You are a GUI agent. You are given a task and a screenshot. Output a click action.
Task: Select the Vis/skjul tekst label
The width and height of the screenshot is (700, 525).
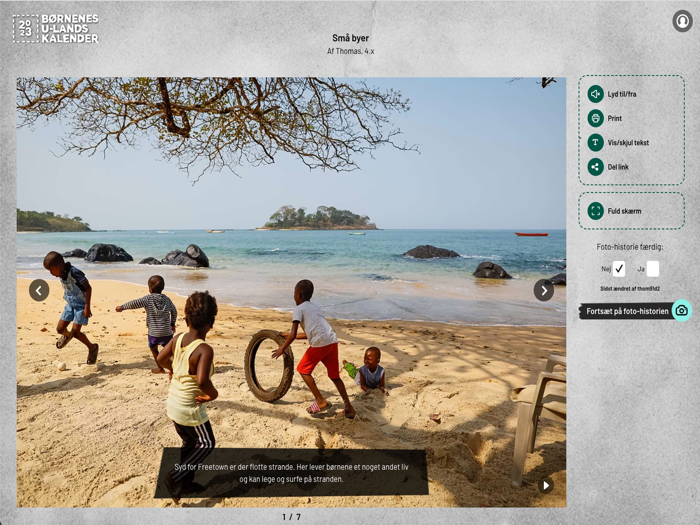(x=628, y=143)
